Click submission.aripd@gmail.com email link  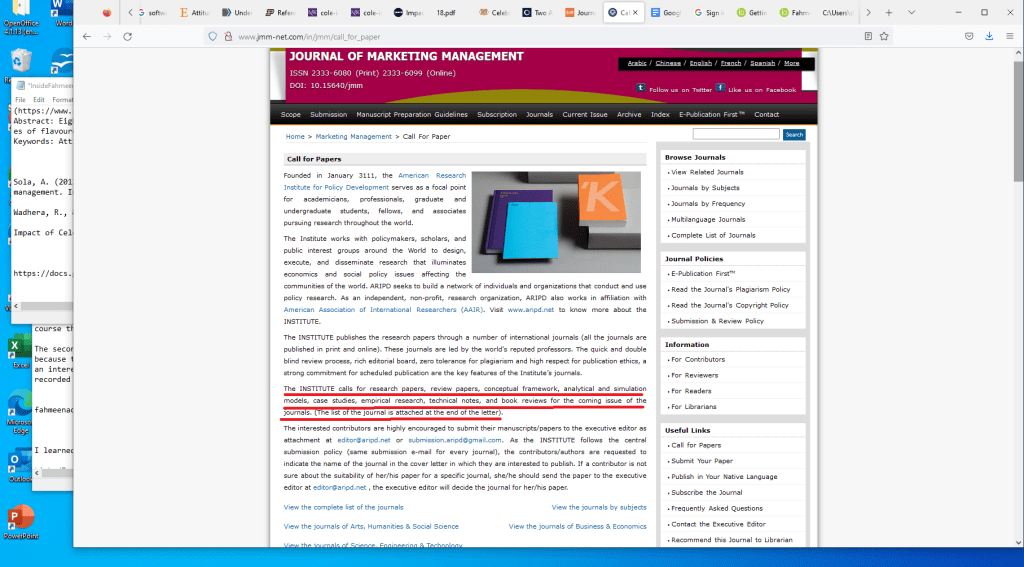(455, 440)
